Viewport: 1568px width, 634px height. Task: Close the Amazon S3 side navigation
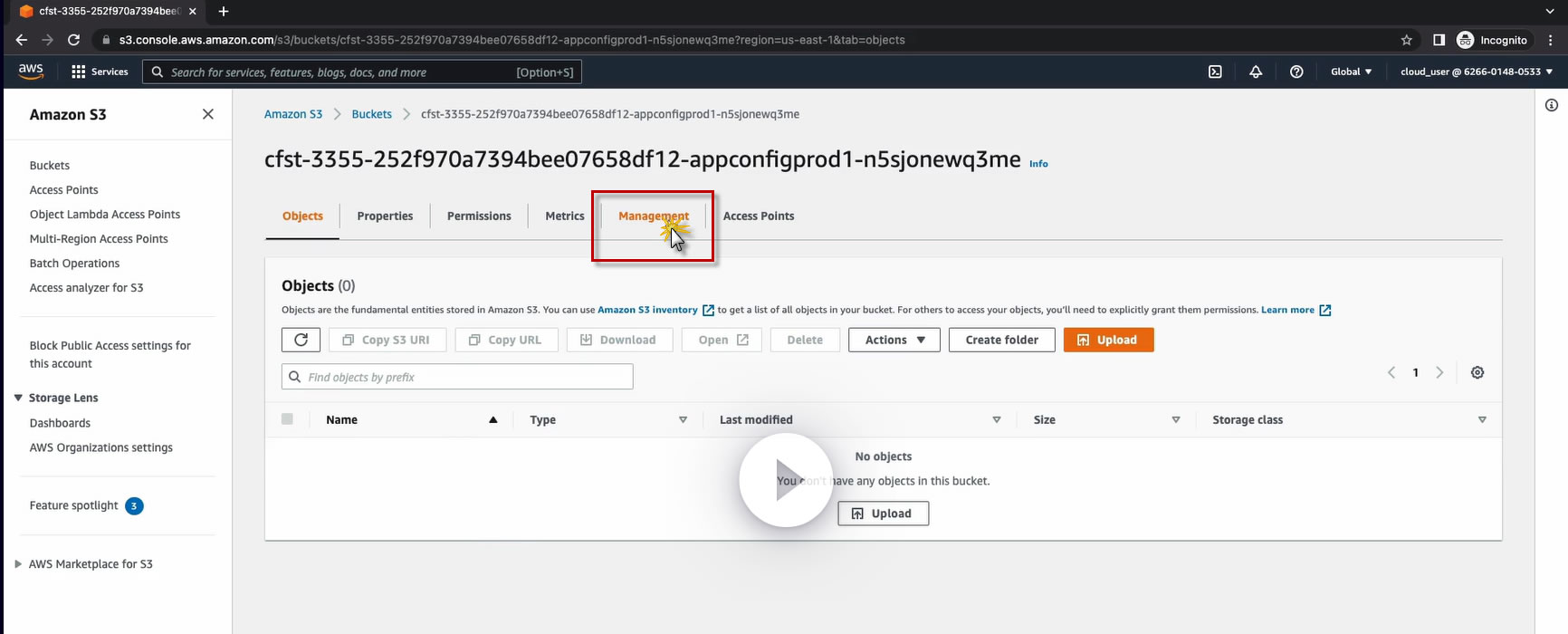click(208, 114)
